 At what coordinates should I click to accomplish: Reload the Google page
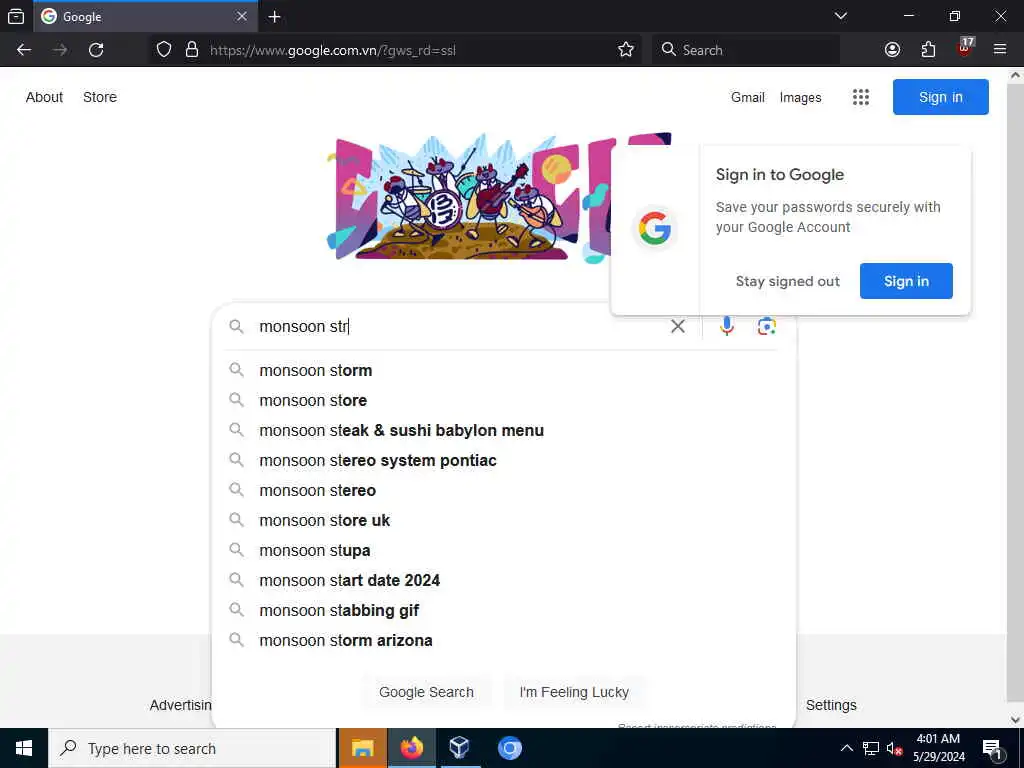point(96,50)
